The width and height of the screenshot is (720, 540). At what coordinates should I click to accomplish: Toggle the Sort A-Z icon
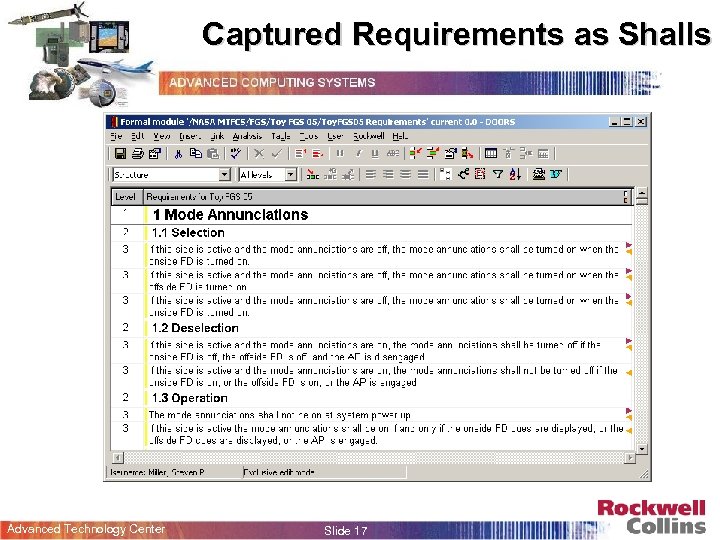coord(515,174)
